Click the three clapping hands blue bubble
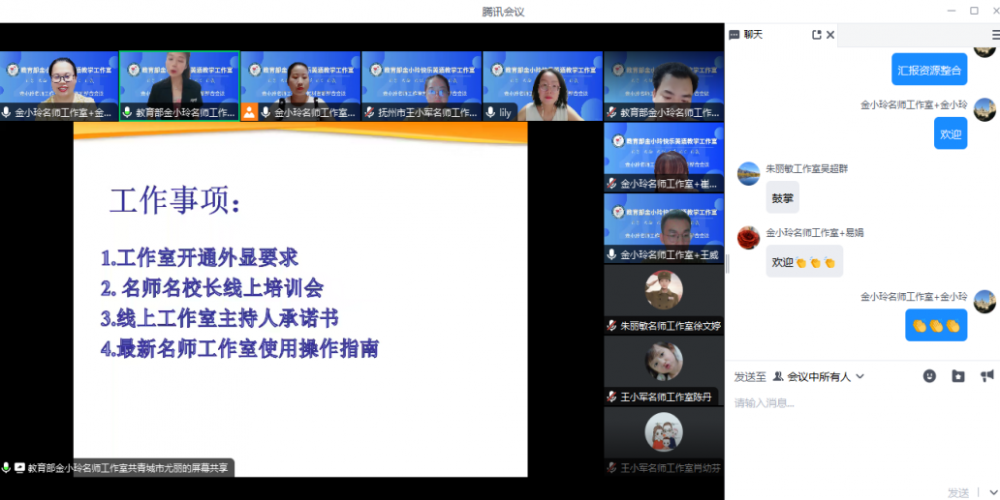The width and height of the screenshot is (1000, 500). 936,325
